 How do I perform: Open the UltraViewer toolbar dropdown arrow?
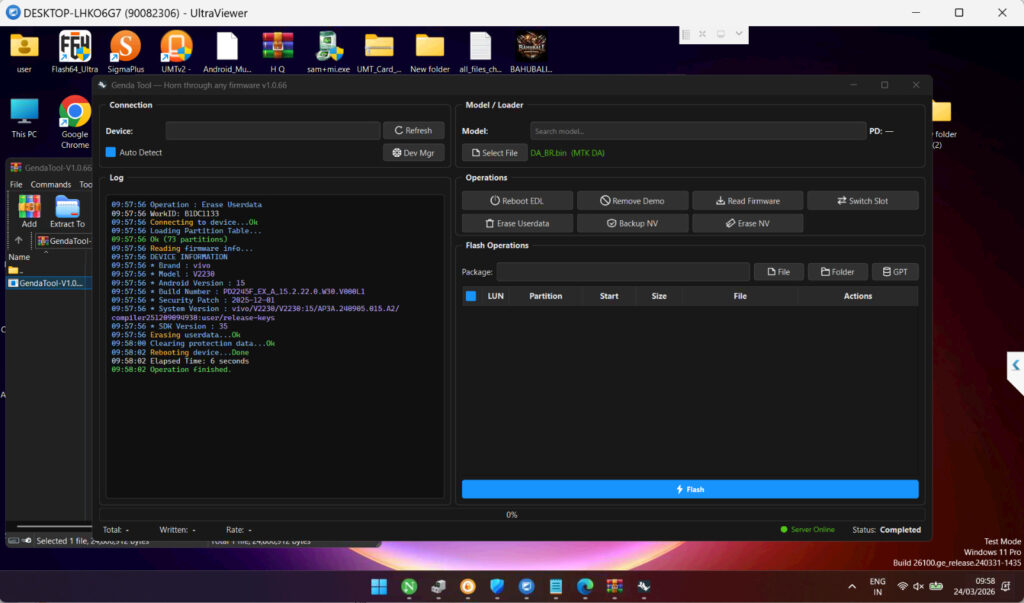(x=739, y=34)
